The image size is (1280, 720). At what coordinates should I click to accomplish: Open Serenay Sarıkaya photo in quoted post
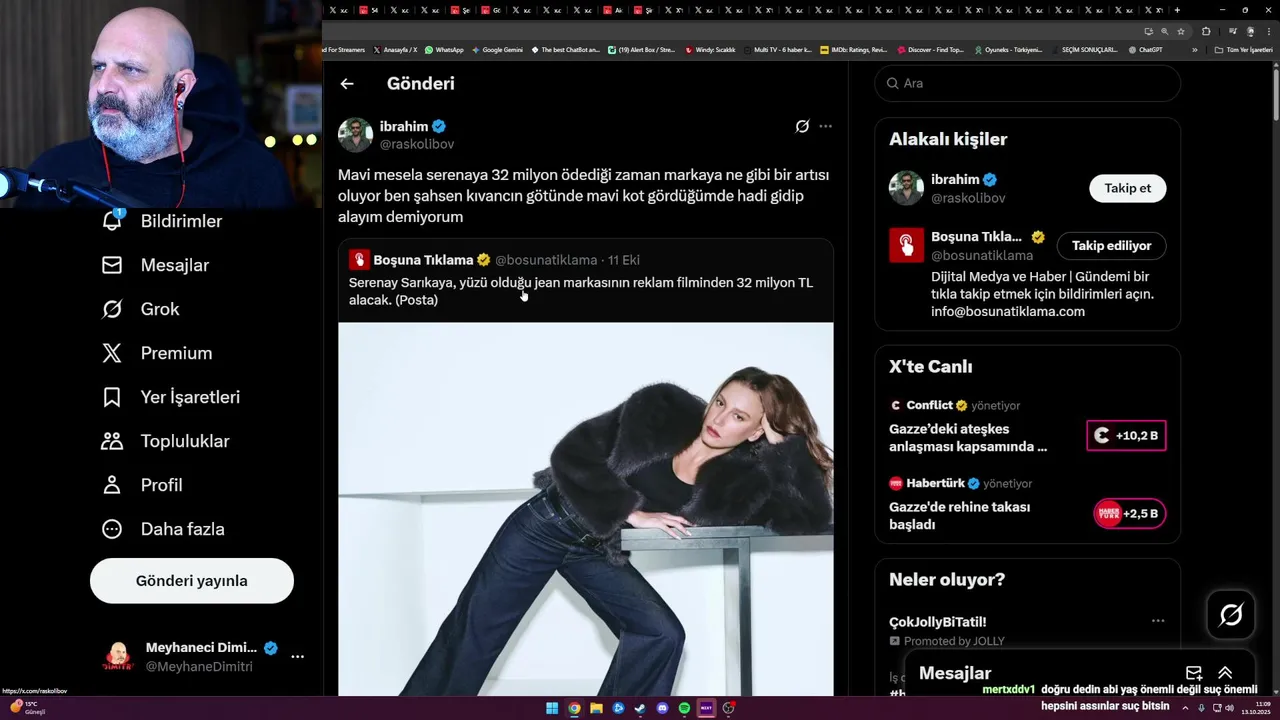pyautogui.click(x=585, y=509)
